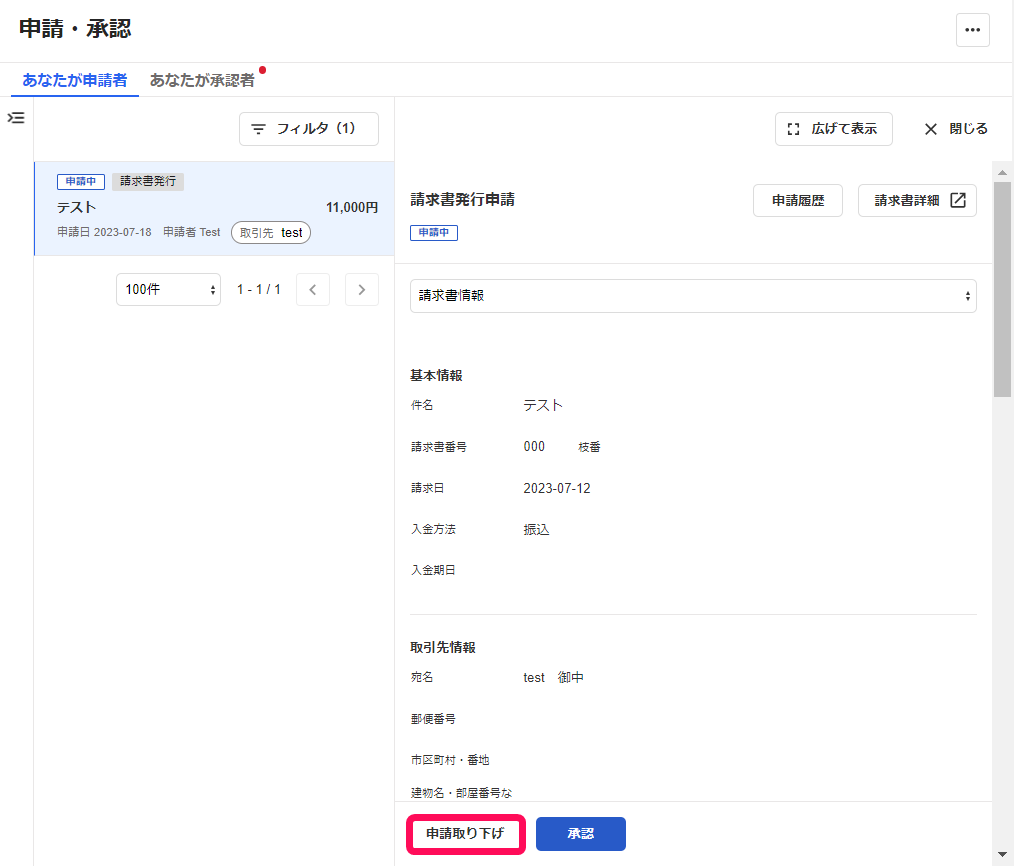Click the 申請日 2023-07-18 text
The image size is (1014, 866).
tap(104, 232)
